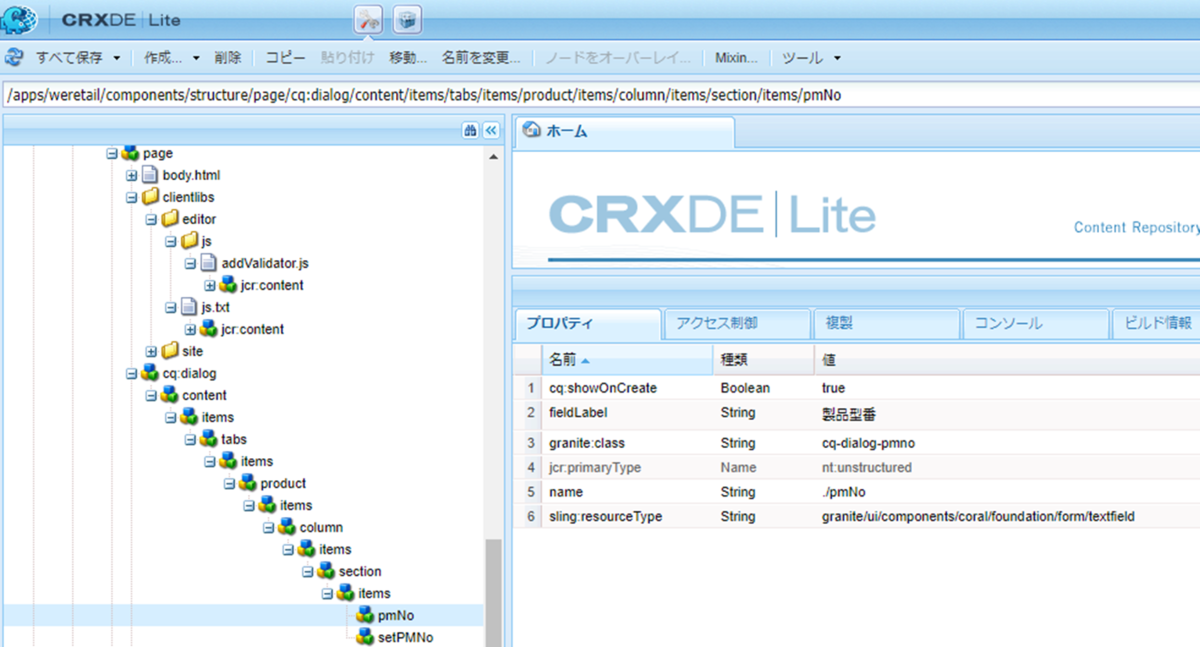Click the home icon on ホーム tab

click(x=532, y=131)
